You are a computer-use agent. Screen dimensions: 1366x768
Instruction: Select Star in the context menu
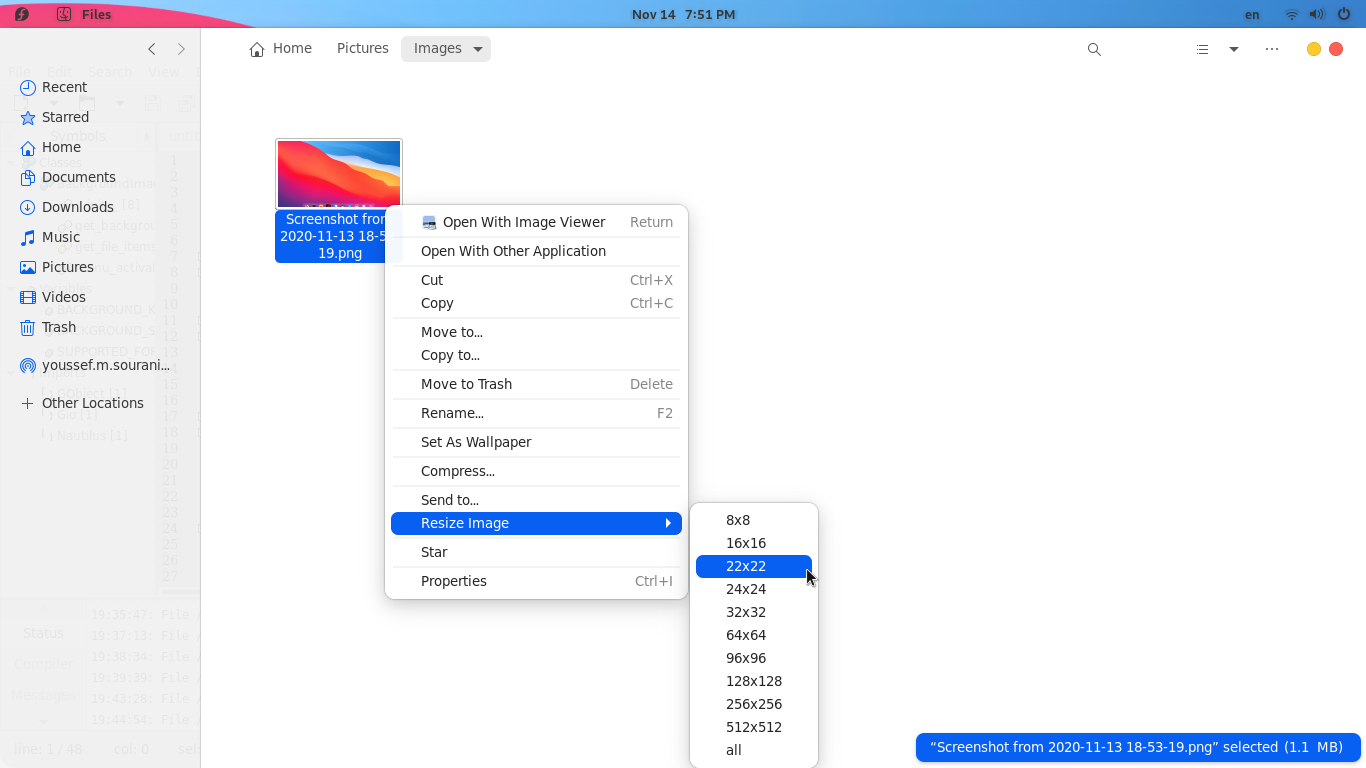[x=536, y=552]
